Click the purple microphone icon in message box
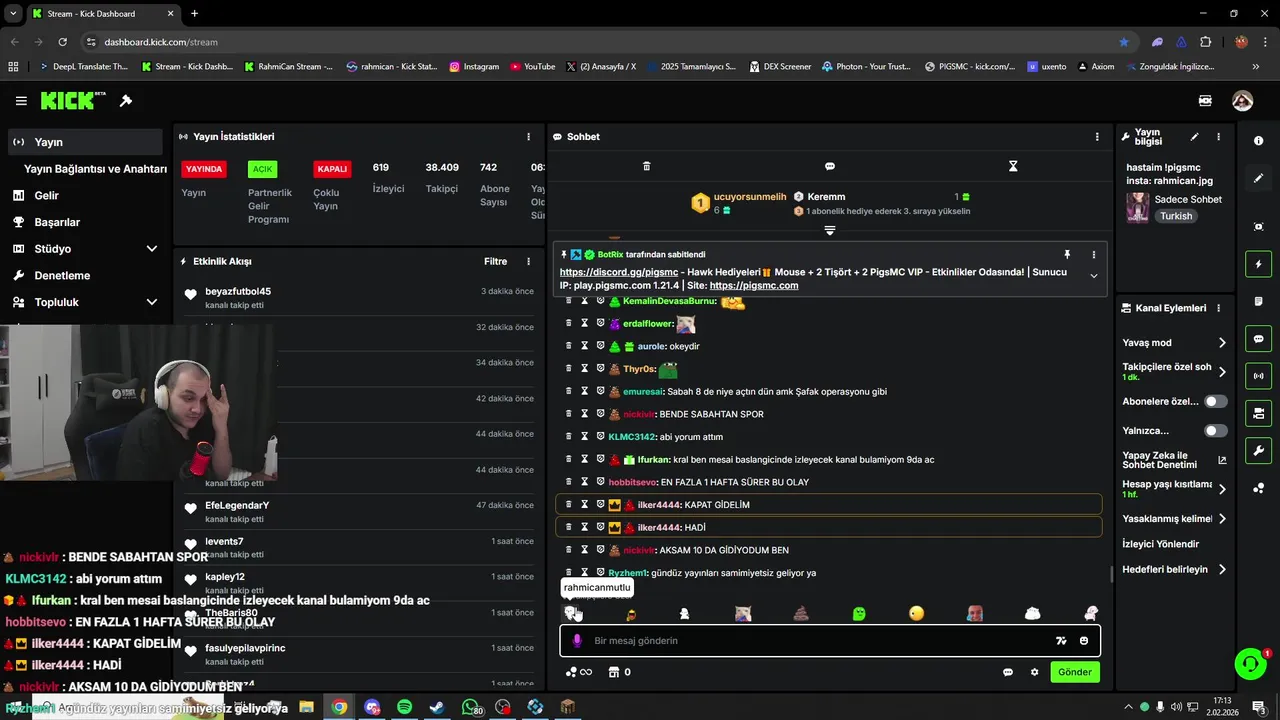 click(577, 641)
